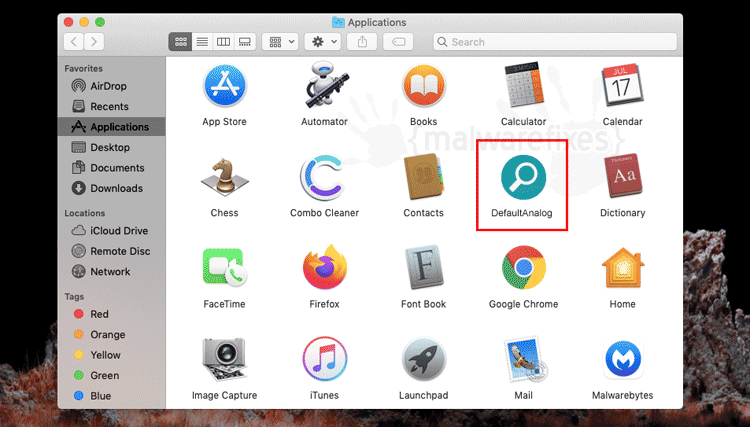
Task: Go back with the left arrow button
Action: click(x=74, y=42)
